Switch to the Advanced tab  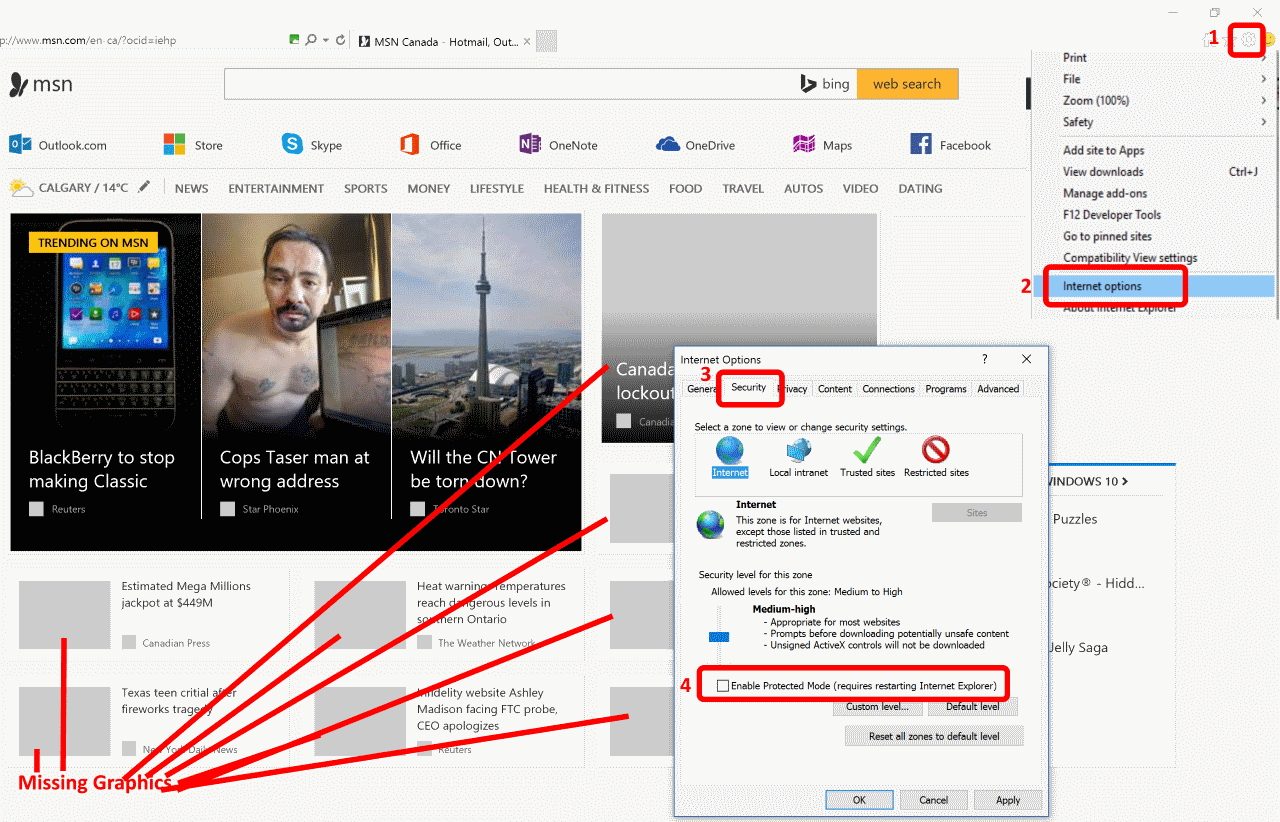coord(998,389)
